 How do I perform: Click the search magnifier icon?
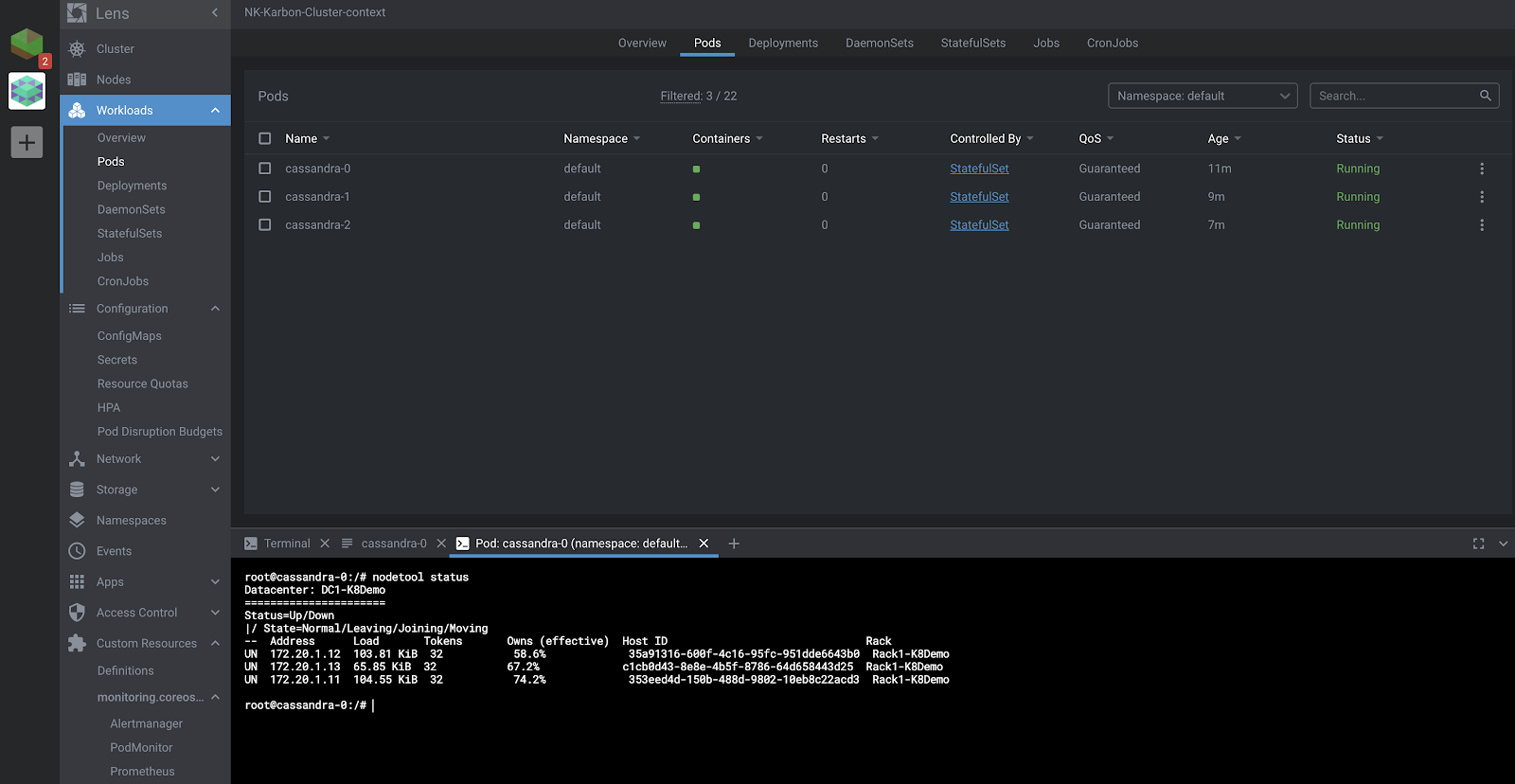(x=1486, y=96)
